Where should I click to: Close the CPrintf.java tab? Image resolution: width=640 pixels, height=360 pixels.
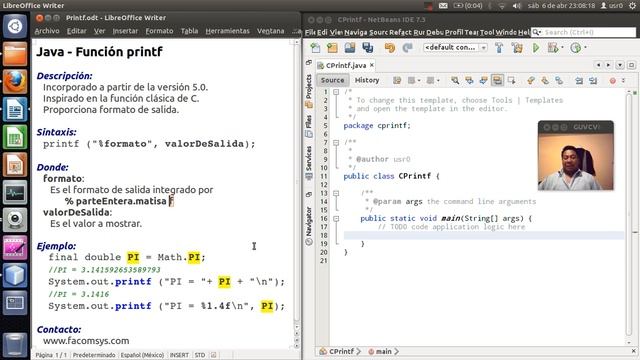click(372, 65)
